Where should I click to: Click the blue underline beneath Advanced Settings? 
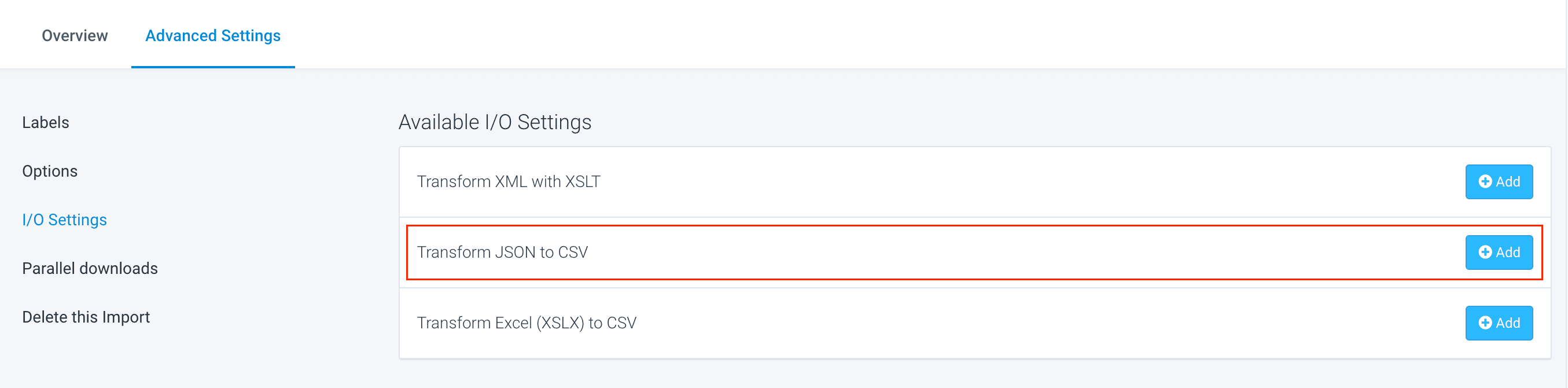[x=212, y=67]
